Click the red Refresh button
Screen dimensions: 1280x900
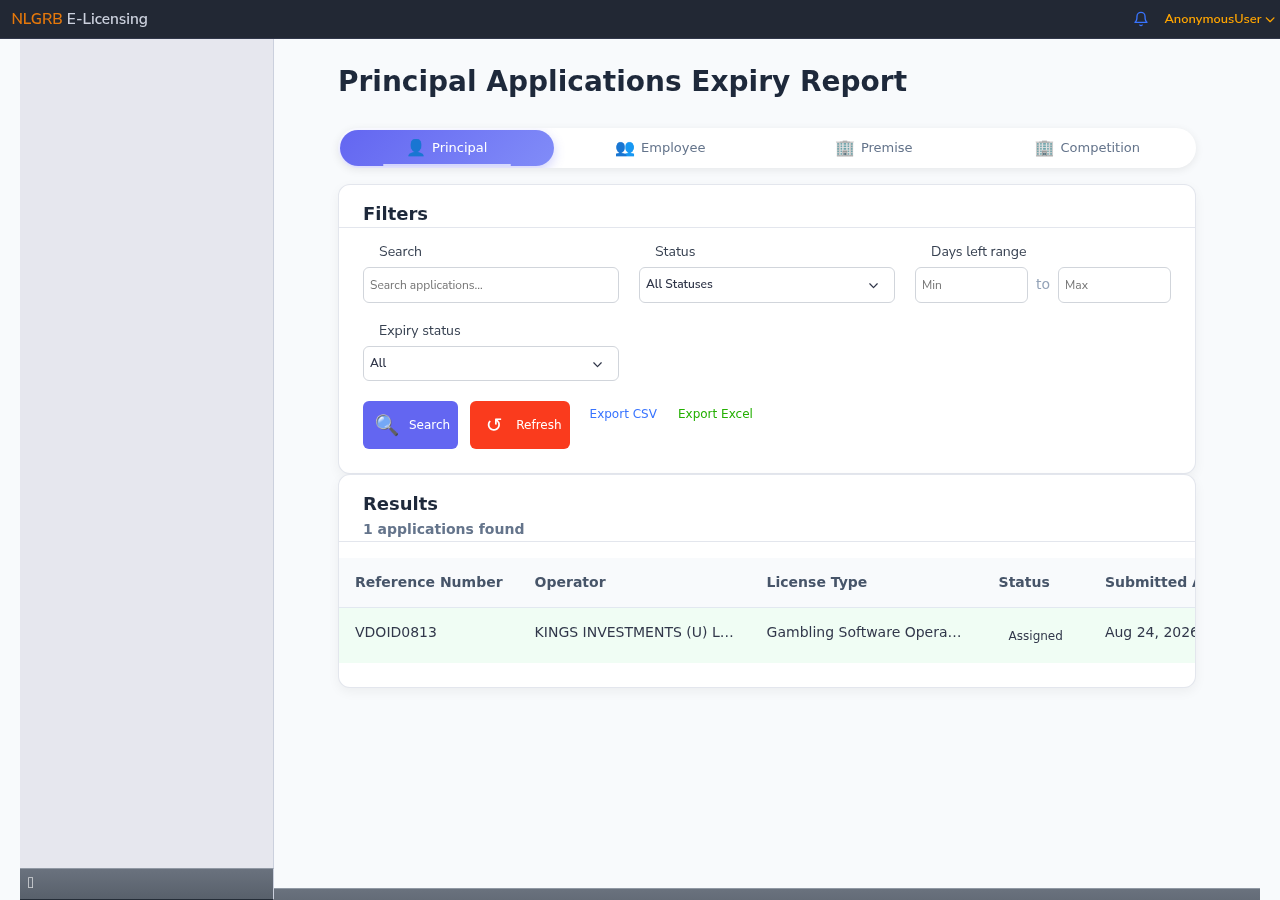coord(520,425)
